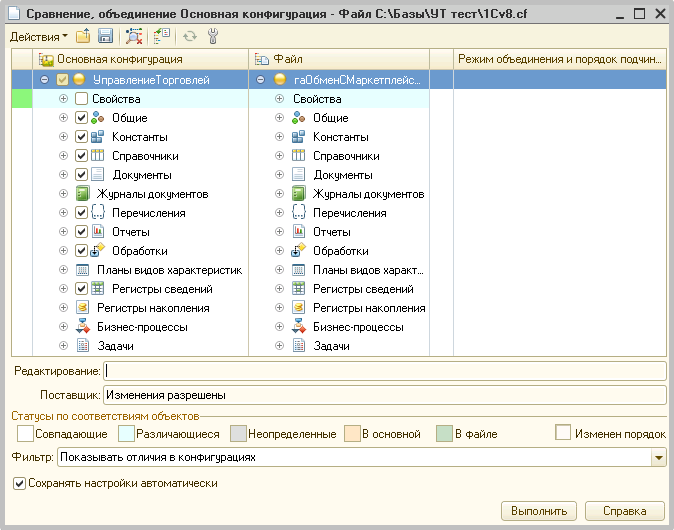Screen dimensions: 674x530
Task: Click the Файл column header
Action: [x=339, y=59]
